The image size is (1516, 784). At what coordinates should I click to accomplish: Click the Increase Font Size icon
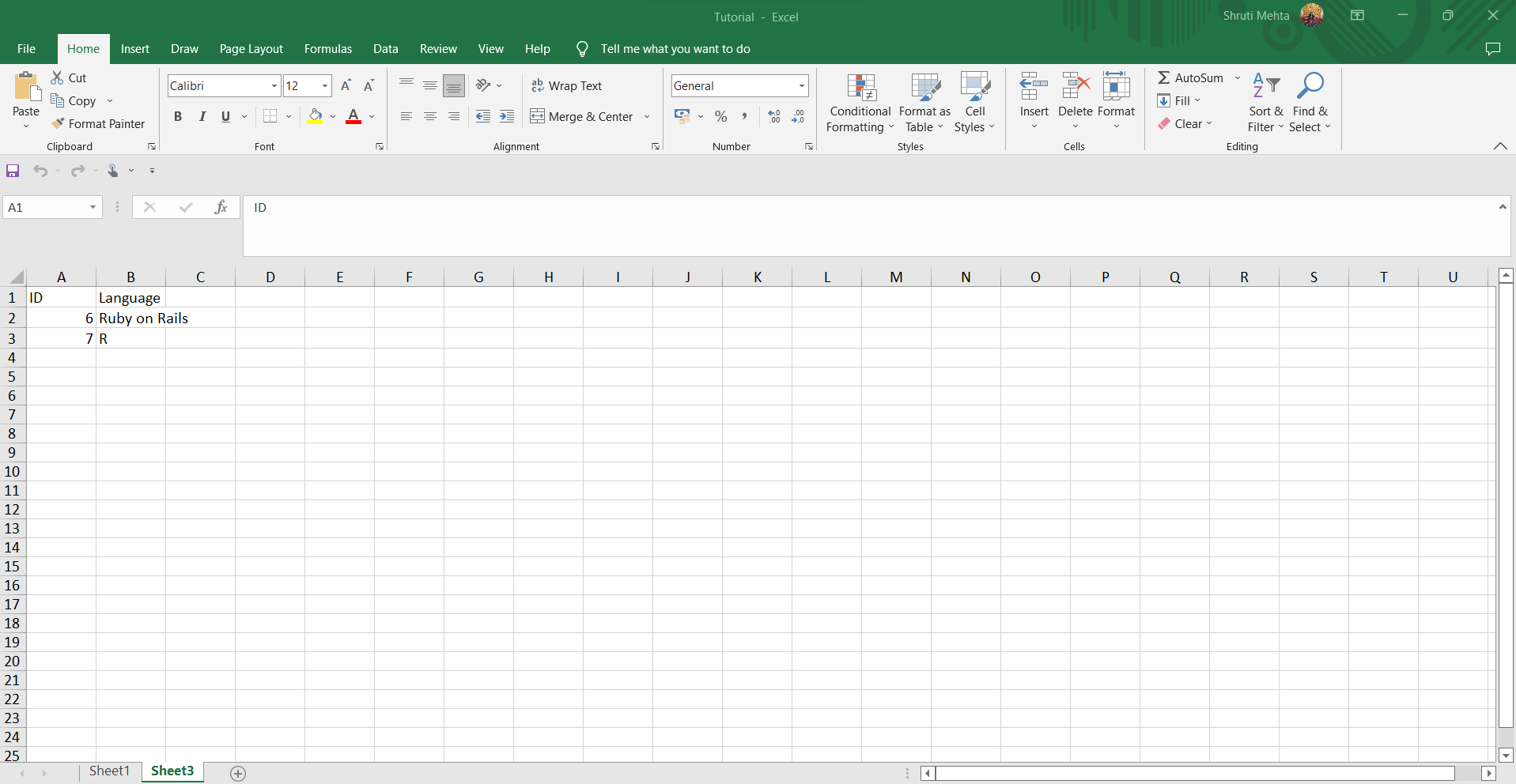pos(346,85)
